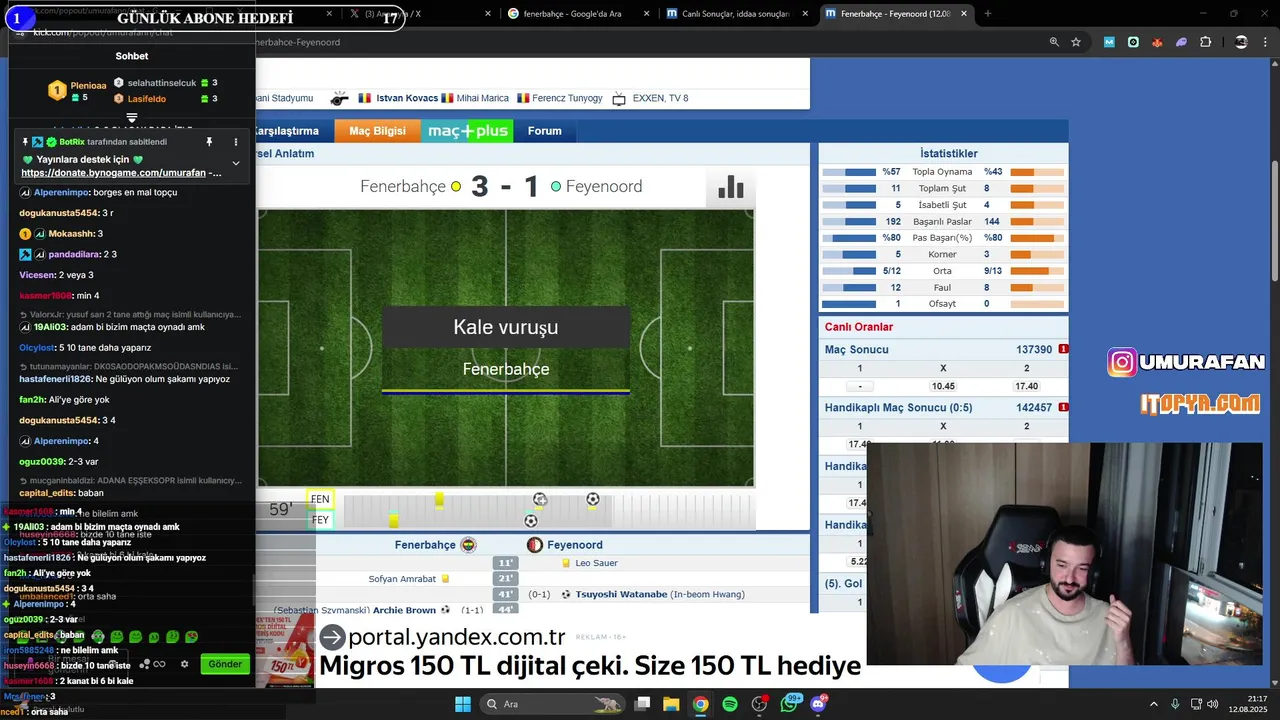
Task: Open a new browser tab
Action: click(x=988, y=14)
